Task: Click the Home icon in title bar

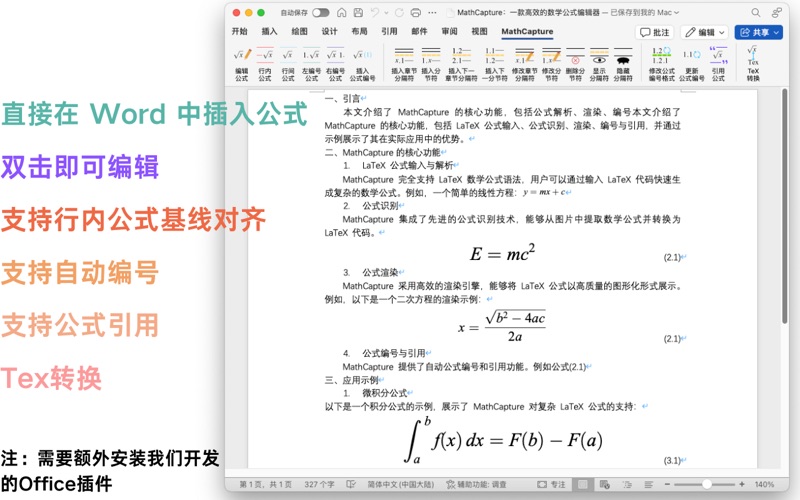Action: [341, 13]
